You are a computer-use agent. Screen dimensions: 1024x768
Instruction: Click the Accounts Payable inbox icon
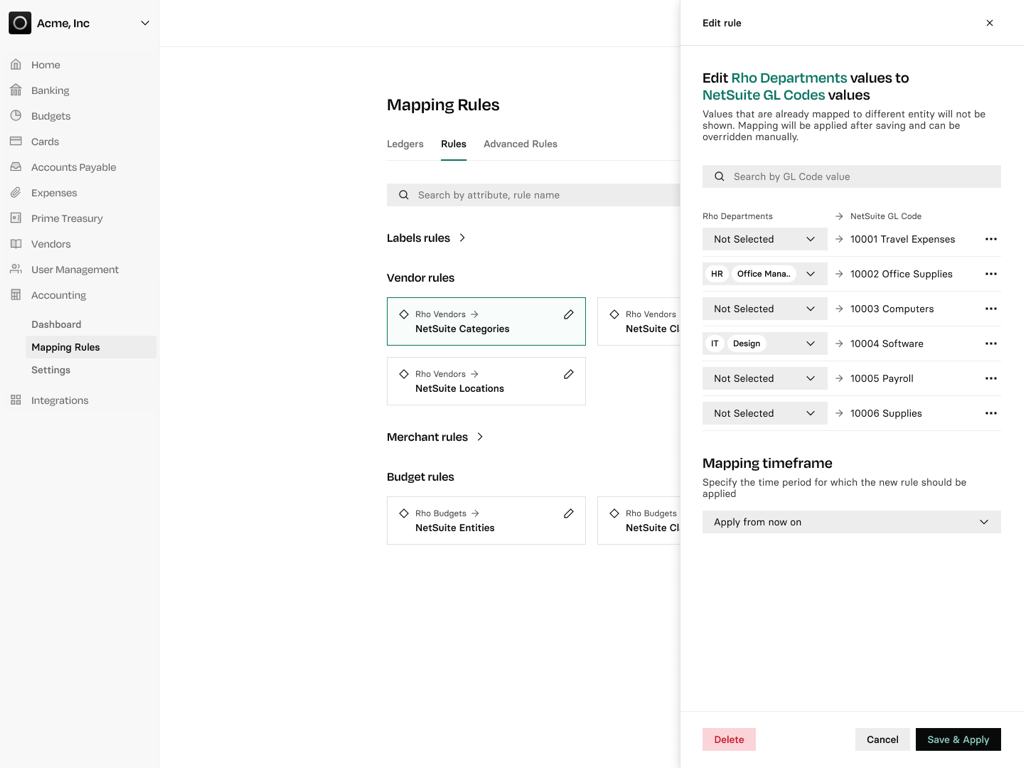point(16,167)
